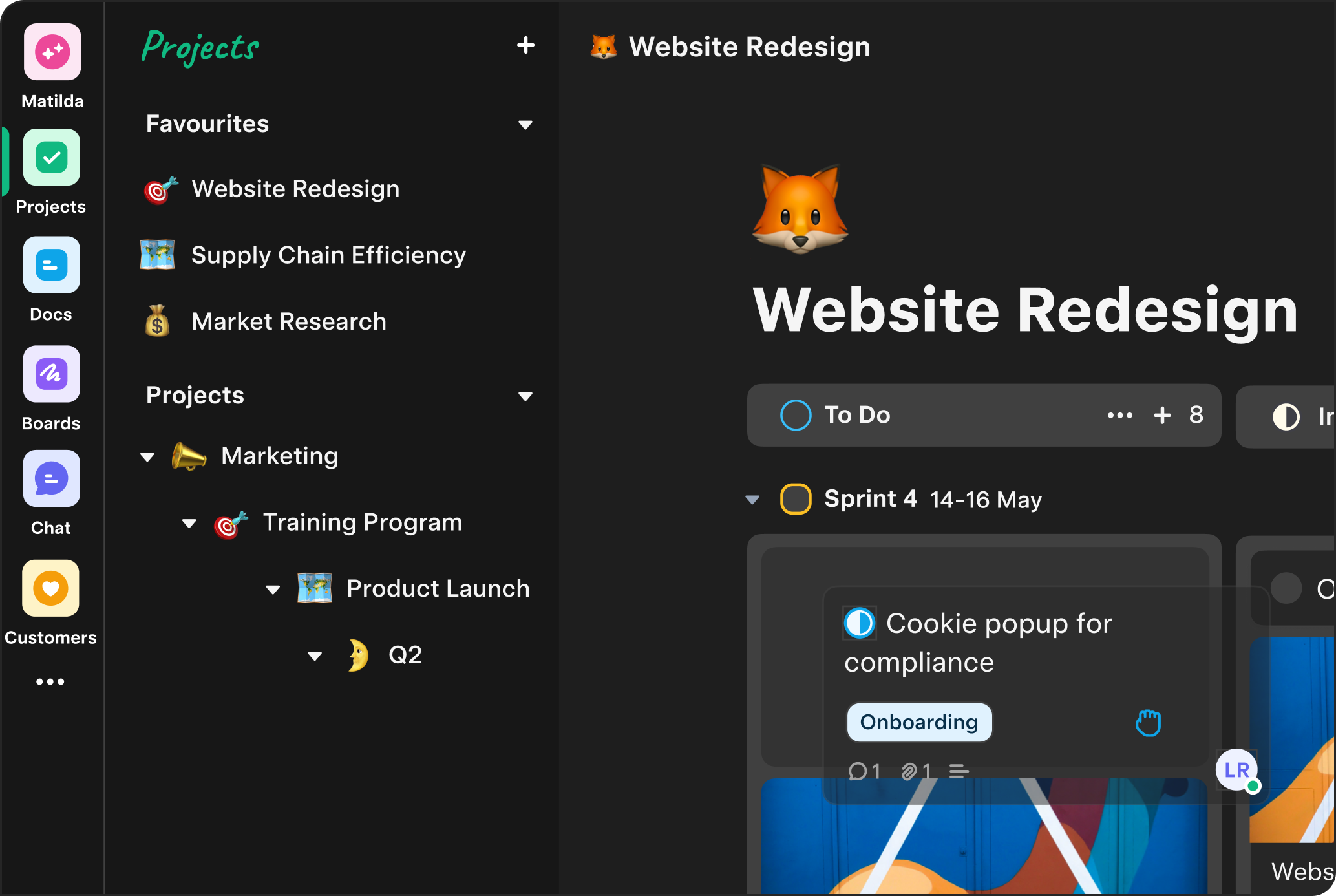
Task: Click the Onboarding tag label
Action: click(x=918, y=722)
